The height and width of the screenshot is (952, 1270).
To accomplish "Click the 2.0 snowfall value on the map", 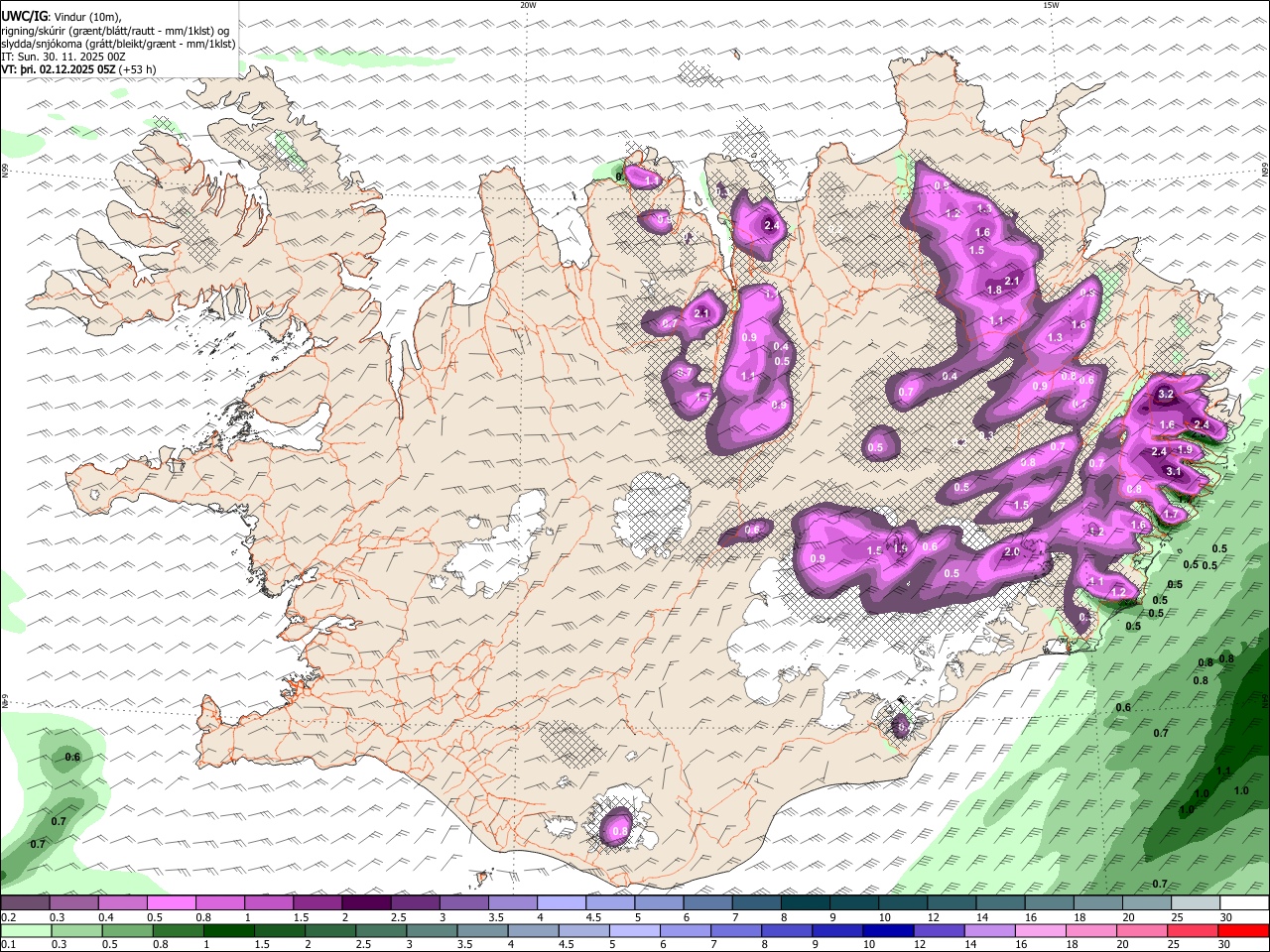I will pos(1012,552).
